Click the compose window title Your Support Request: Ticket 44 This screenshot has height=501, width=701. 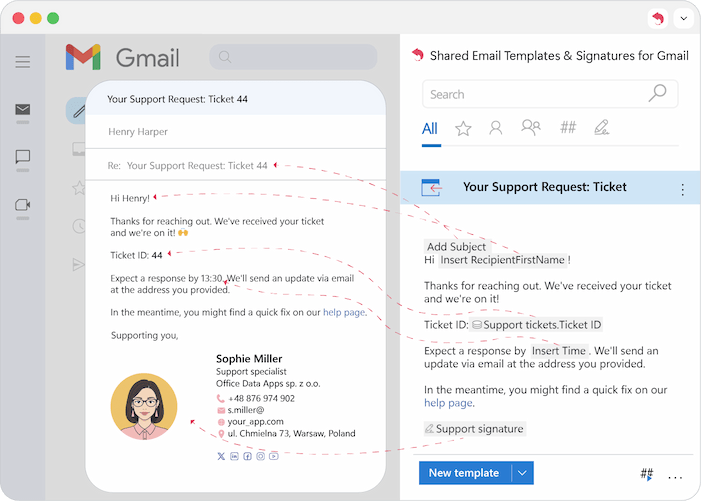tap(177, 99)
